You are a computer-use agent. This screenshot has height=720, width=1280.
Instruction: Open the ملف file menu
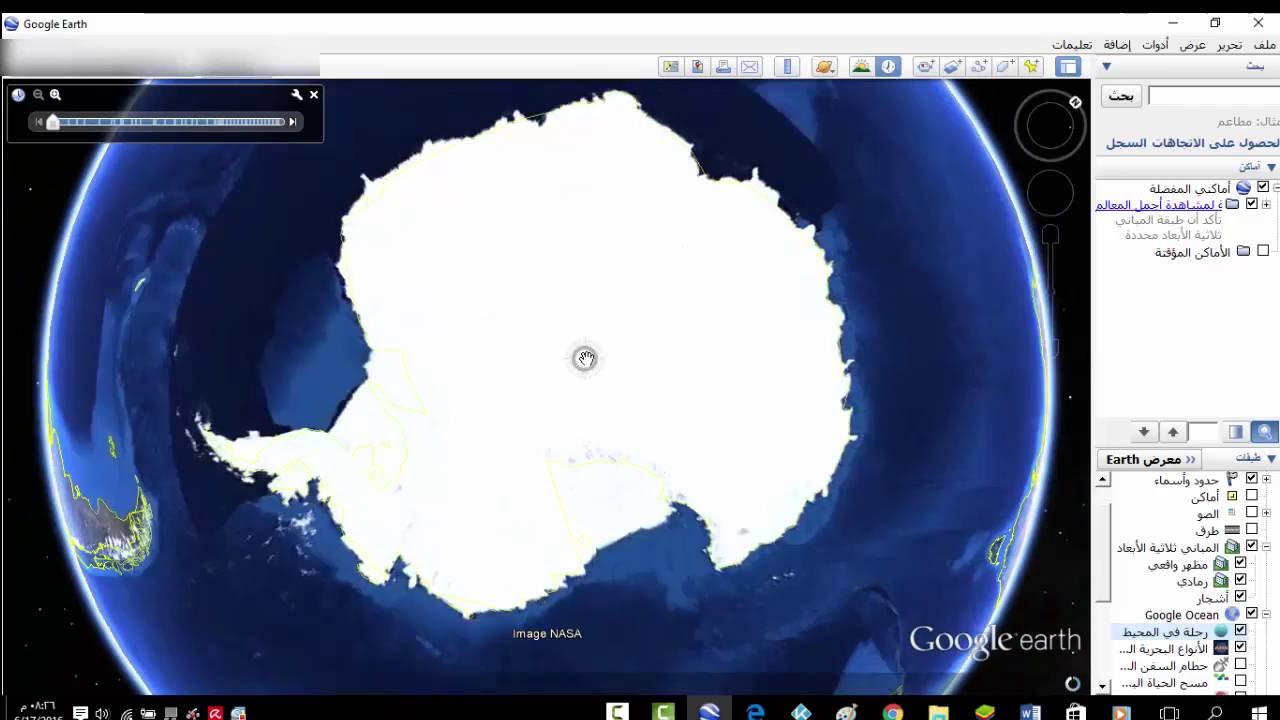(x=1265, y=45)
